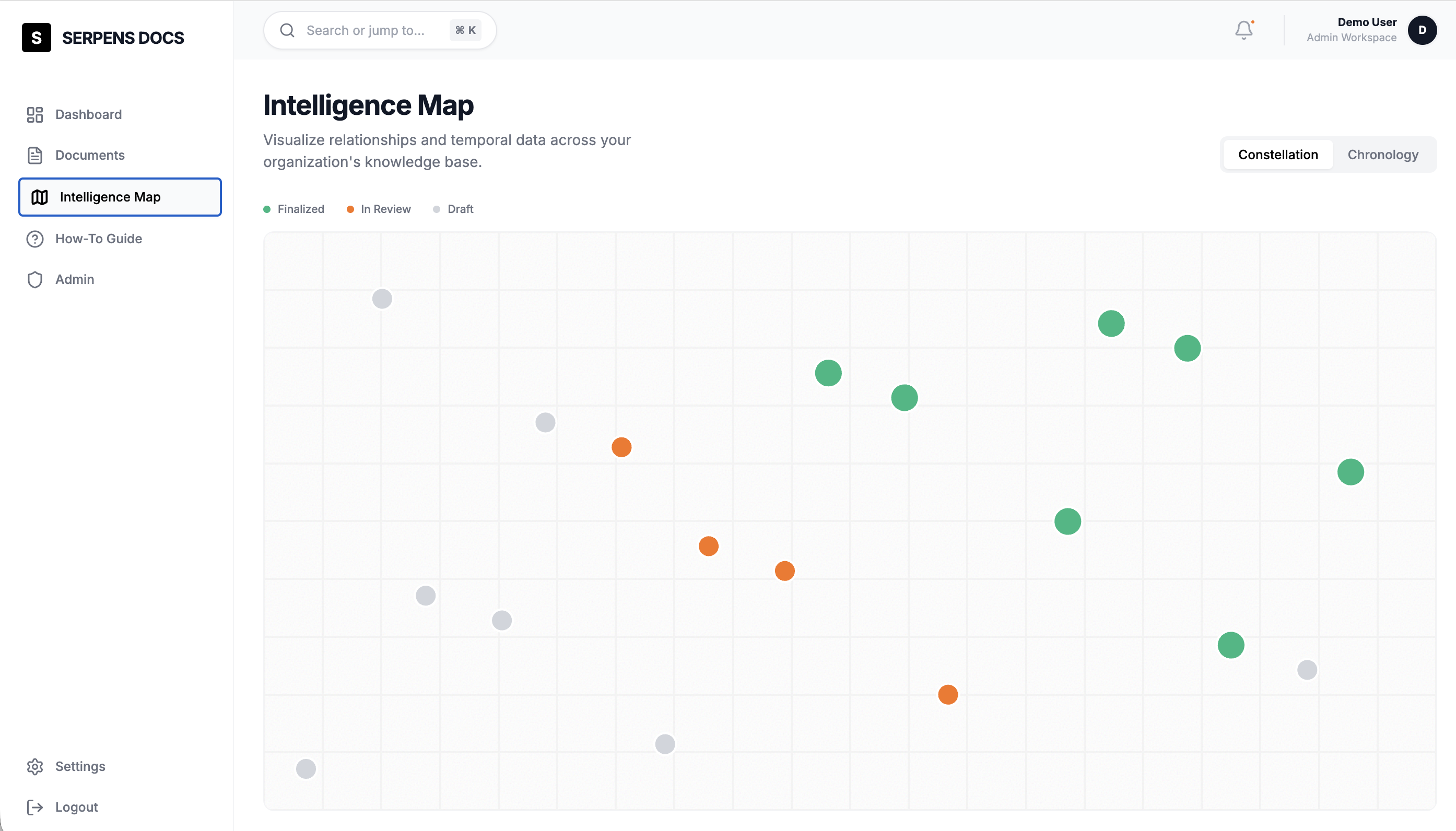Click the search magnifier icon
1456x831 pixels.
(288, 30)
